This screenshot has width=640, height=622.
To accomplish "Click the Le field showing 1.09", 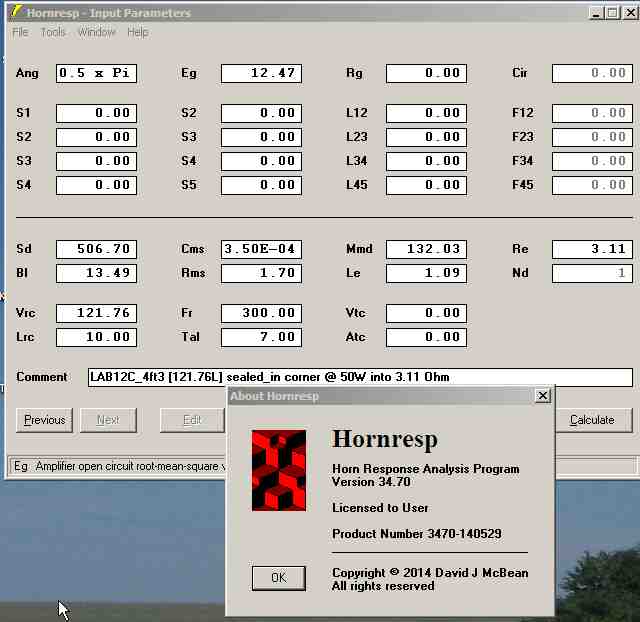I will (426, 273).
